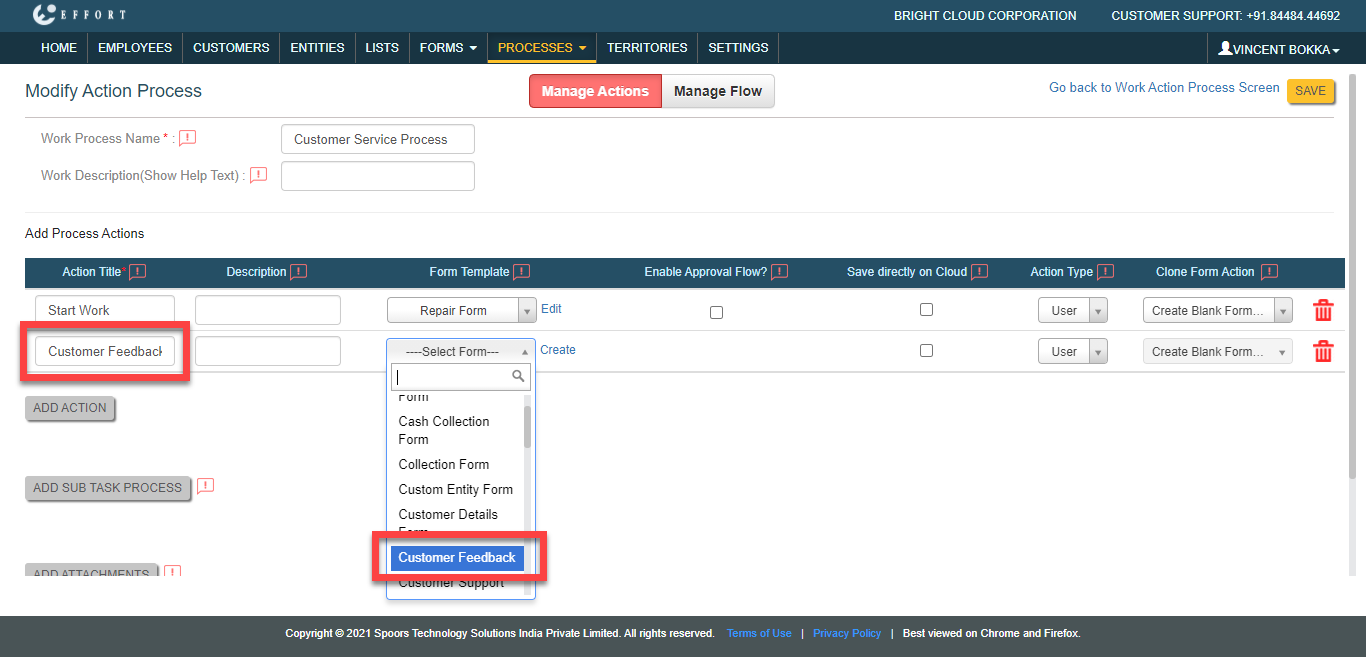
Task: Click help icon in Form Template header
Action: [521, 272]
